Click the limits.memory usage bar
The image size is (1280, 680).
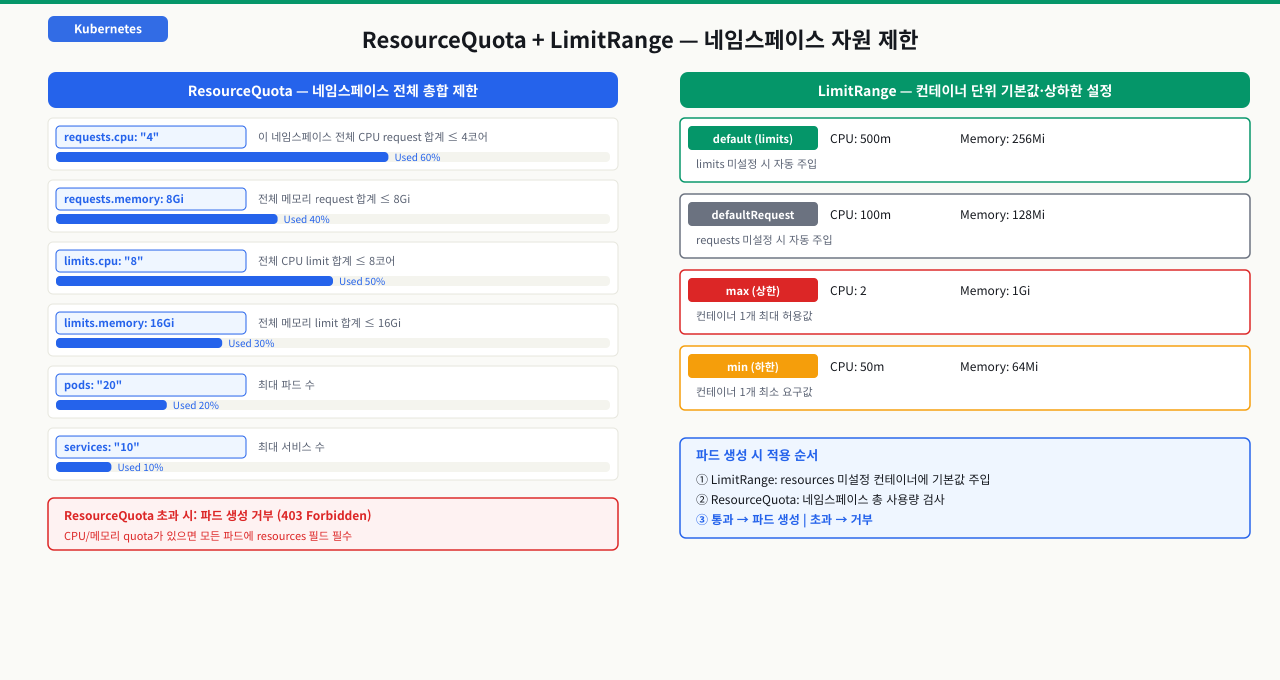(333, 343)
